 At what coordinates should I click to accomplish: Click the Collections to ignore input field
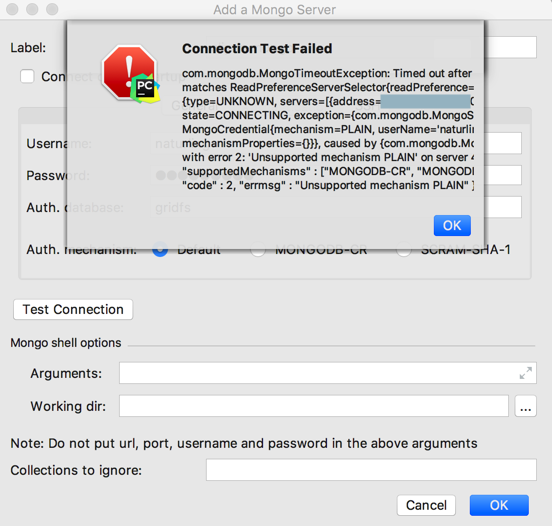(x=371, y=470)
